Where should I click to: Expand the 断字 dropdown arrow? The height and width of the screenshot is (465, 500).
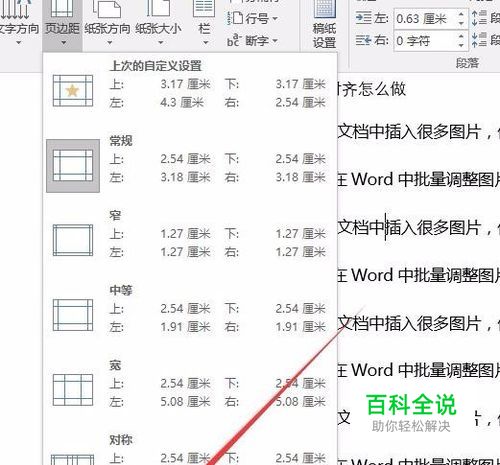275,41
